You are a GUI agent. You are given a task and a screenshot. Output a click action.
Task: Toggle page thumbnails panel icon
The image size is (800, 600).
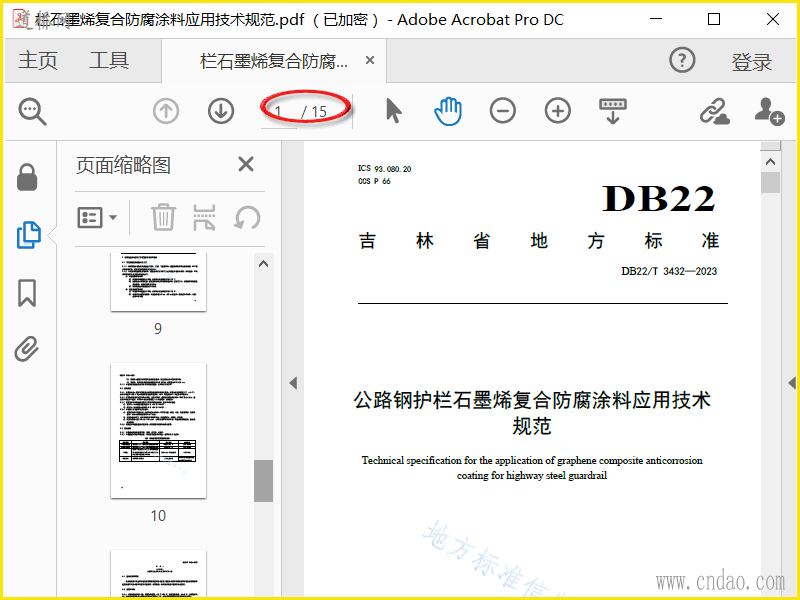(x=29, y=235)
